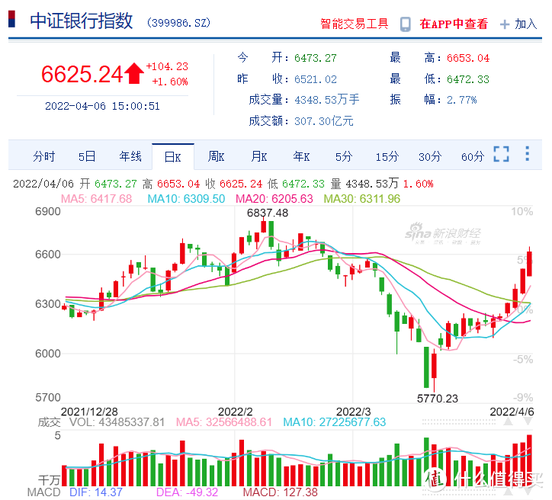This screenshot has height=500, width=552.
Task: Open the 智能交易工具 link
Action: (x=354, y=24)
